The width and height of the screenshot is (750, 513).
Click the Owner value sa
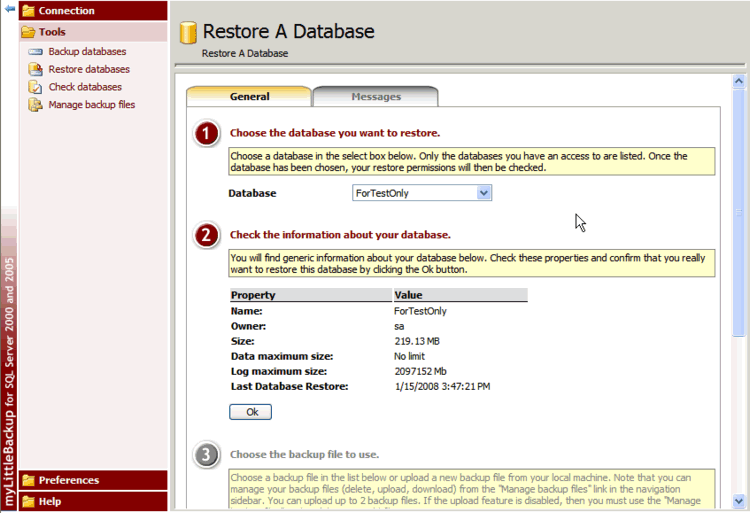coord(399,327)
